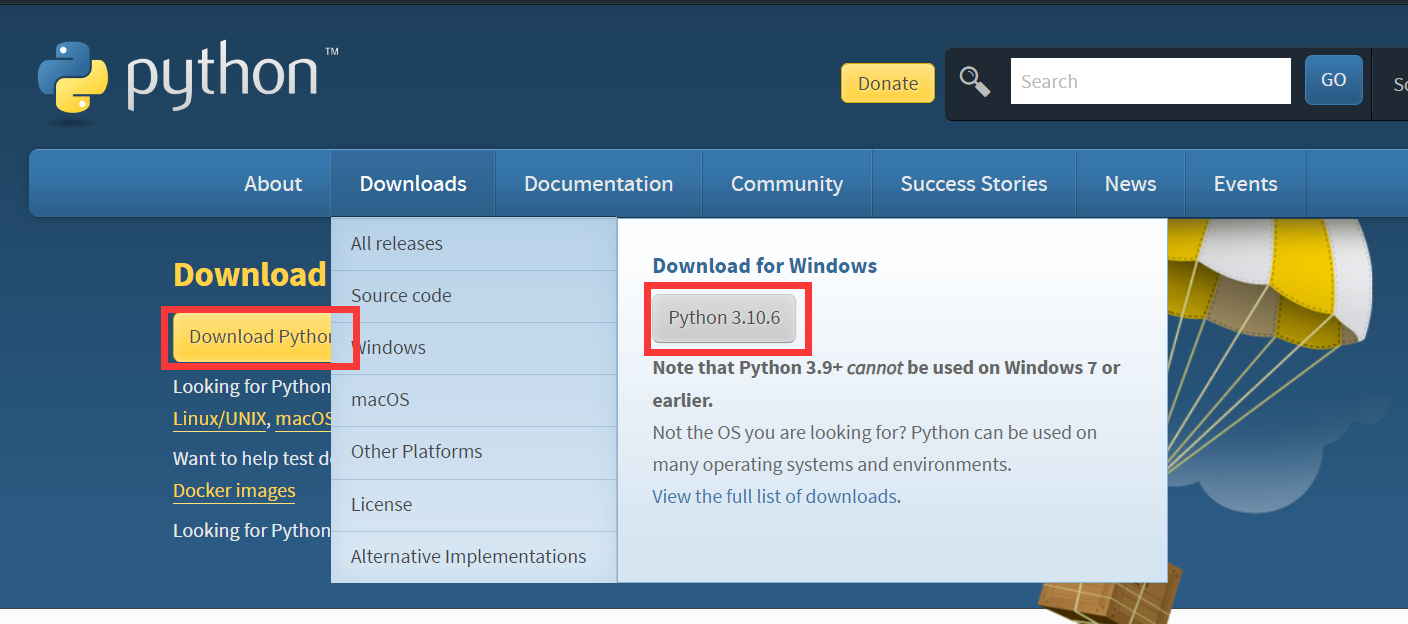Select Alternative Implementations in Downloads dropdown

coord(474,557)
